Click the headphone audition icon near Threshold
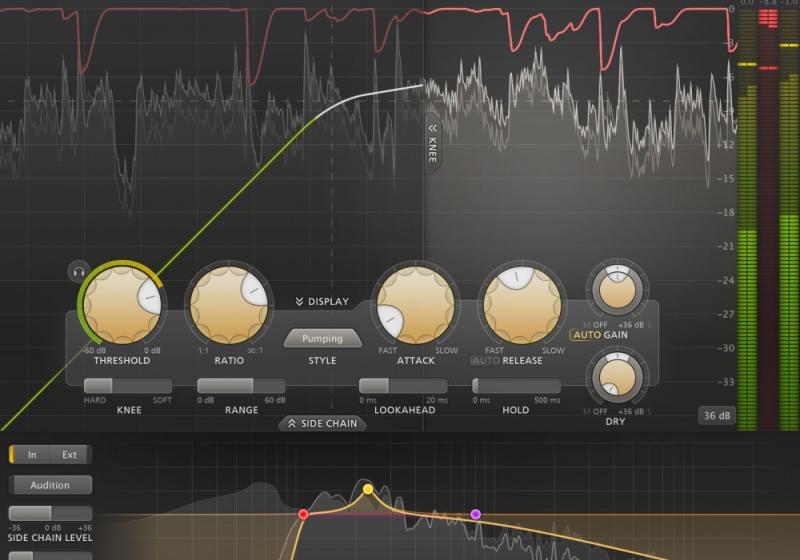Image resolution: width=800 pixels, height=560 pixels. (x=79, y=271)
